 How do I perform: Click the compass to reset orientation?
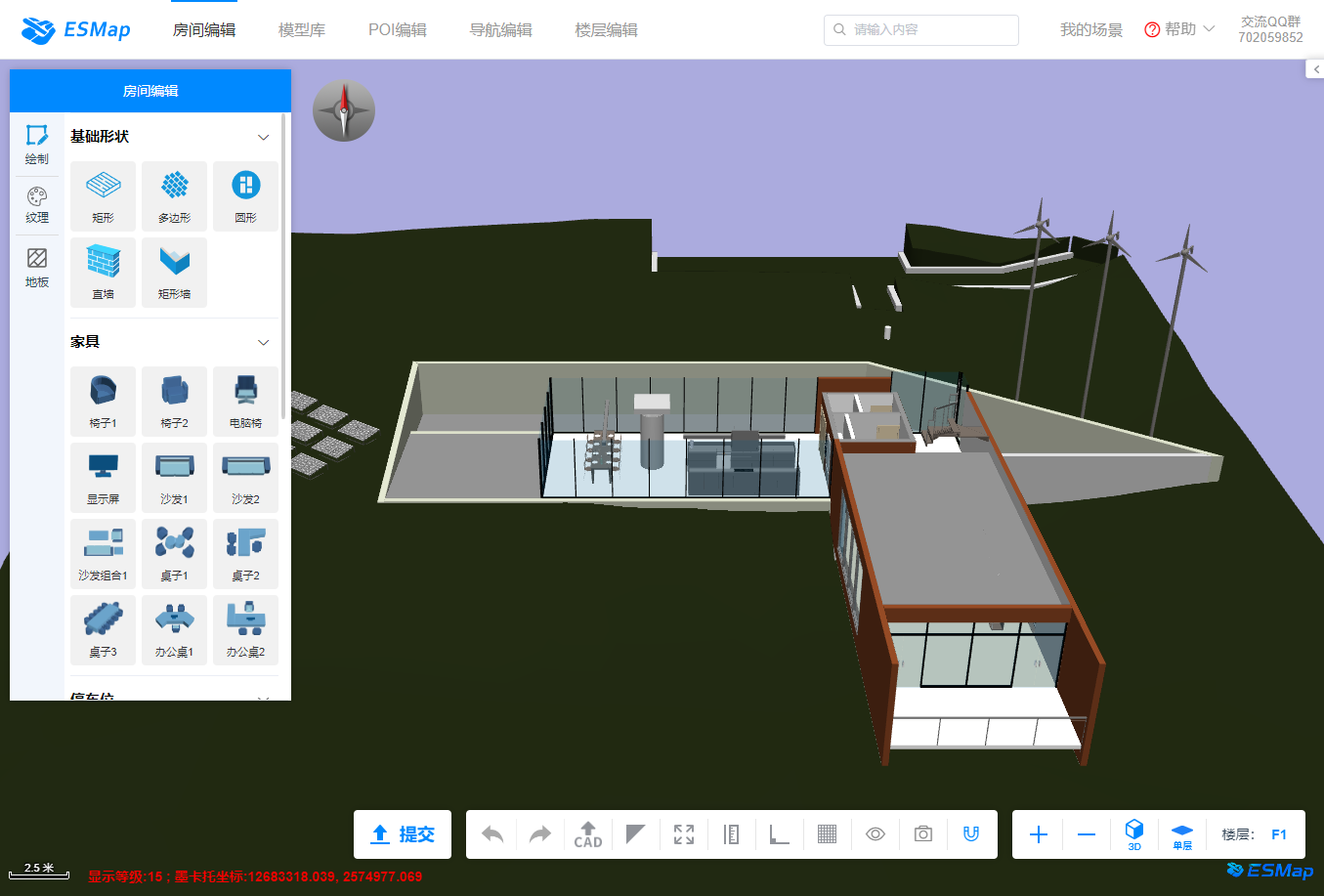click(344, 110)
